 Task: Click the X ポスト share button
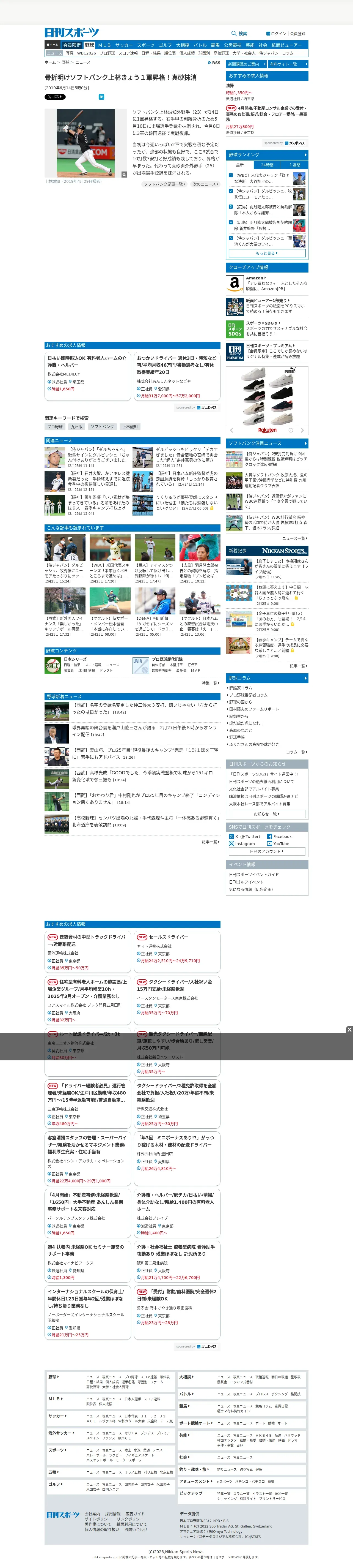pyautogui.click(x=55, y=97)
